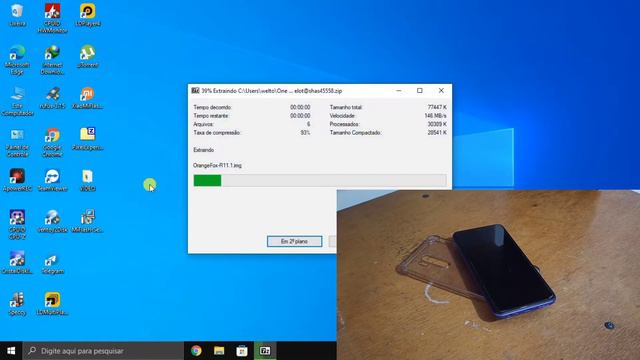Viewport: 640px width, 360px height.
Task: Launch the Speccy desktop shortcut
Action: pos(17,304)
